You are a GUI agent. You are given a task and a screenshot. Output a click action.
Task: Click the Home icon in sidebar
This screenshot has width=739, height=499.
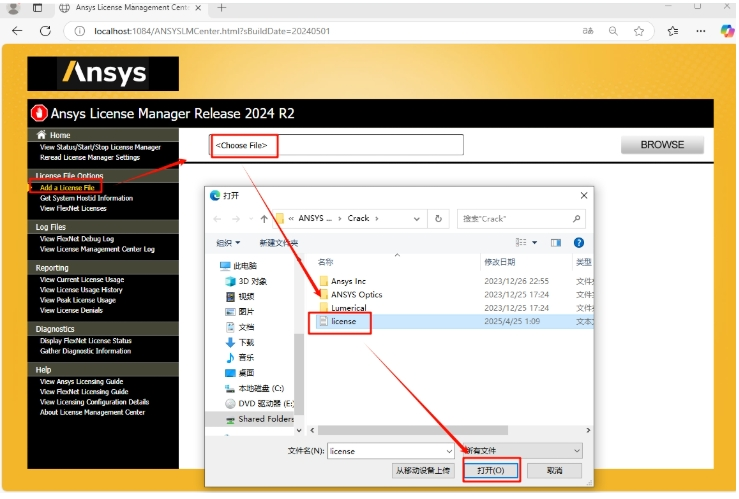tap(41, 135)
